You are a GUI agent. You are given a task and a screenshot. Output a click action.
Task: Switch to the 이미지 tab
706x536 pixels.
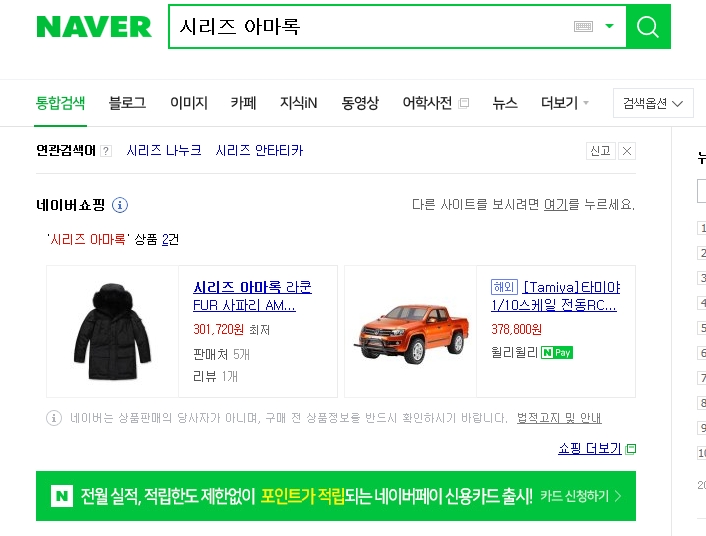[189, 103]
